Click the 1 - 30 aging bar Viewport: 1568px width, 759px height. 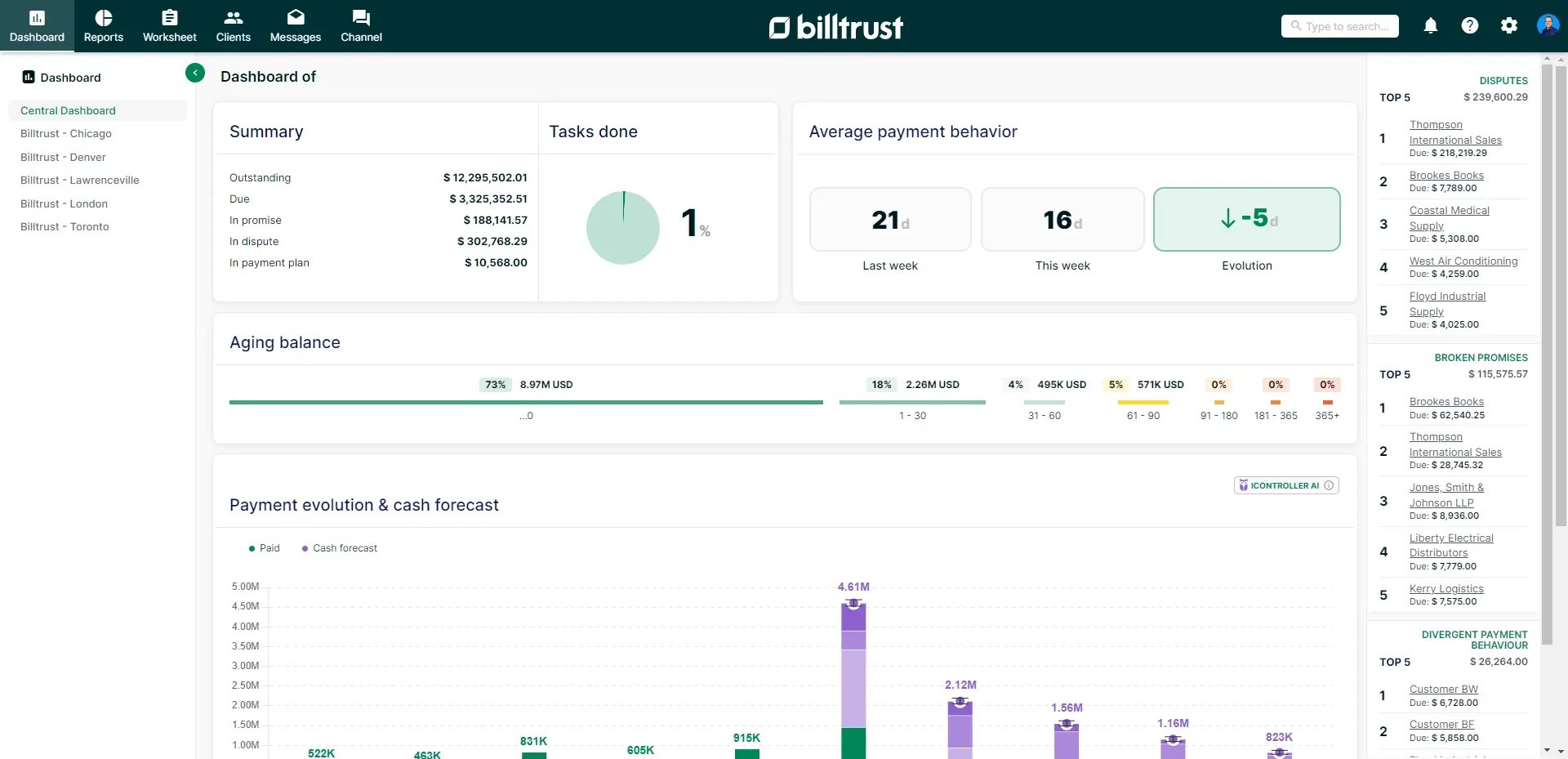pos(912,402)
